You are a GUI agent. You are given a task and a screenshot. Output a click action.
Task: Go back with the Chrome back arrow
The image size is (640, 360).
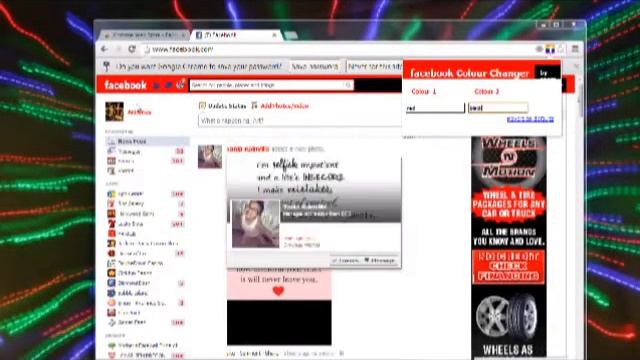point(104,49)
